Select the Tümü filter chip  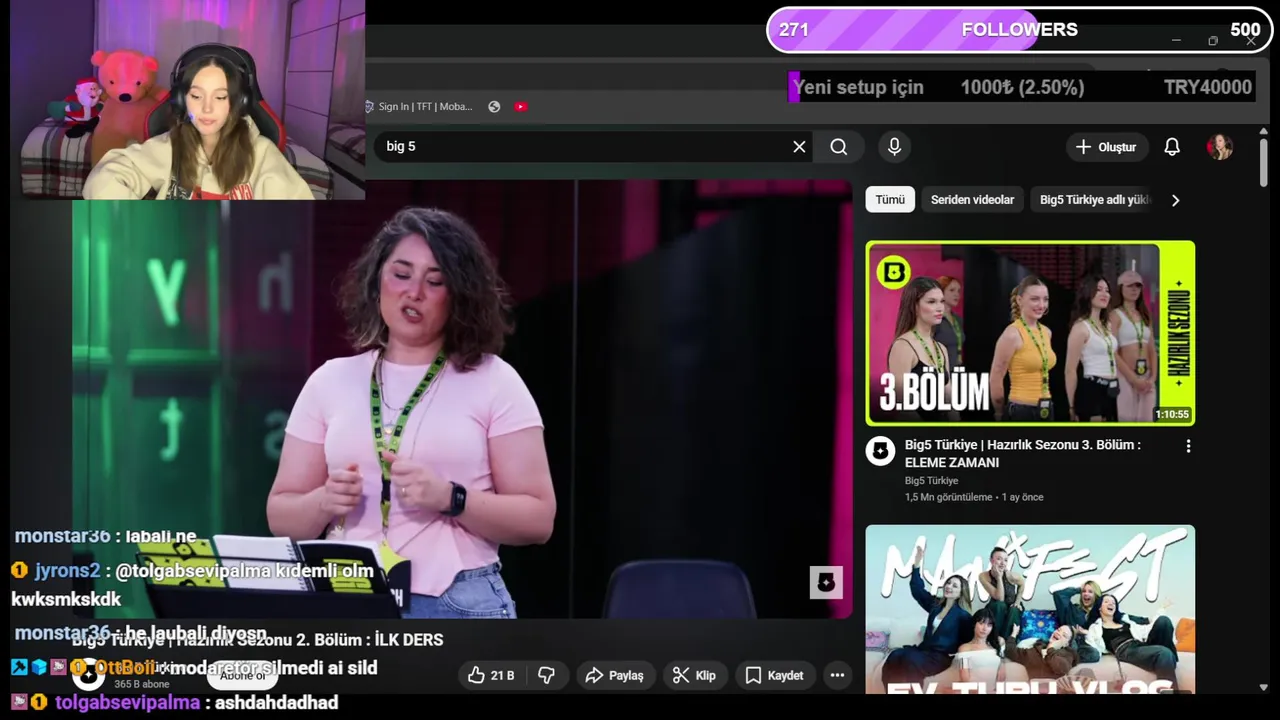tap(890, 200)
